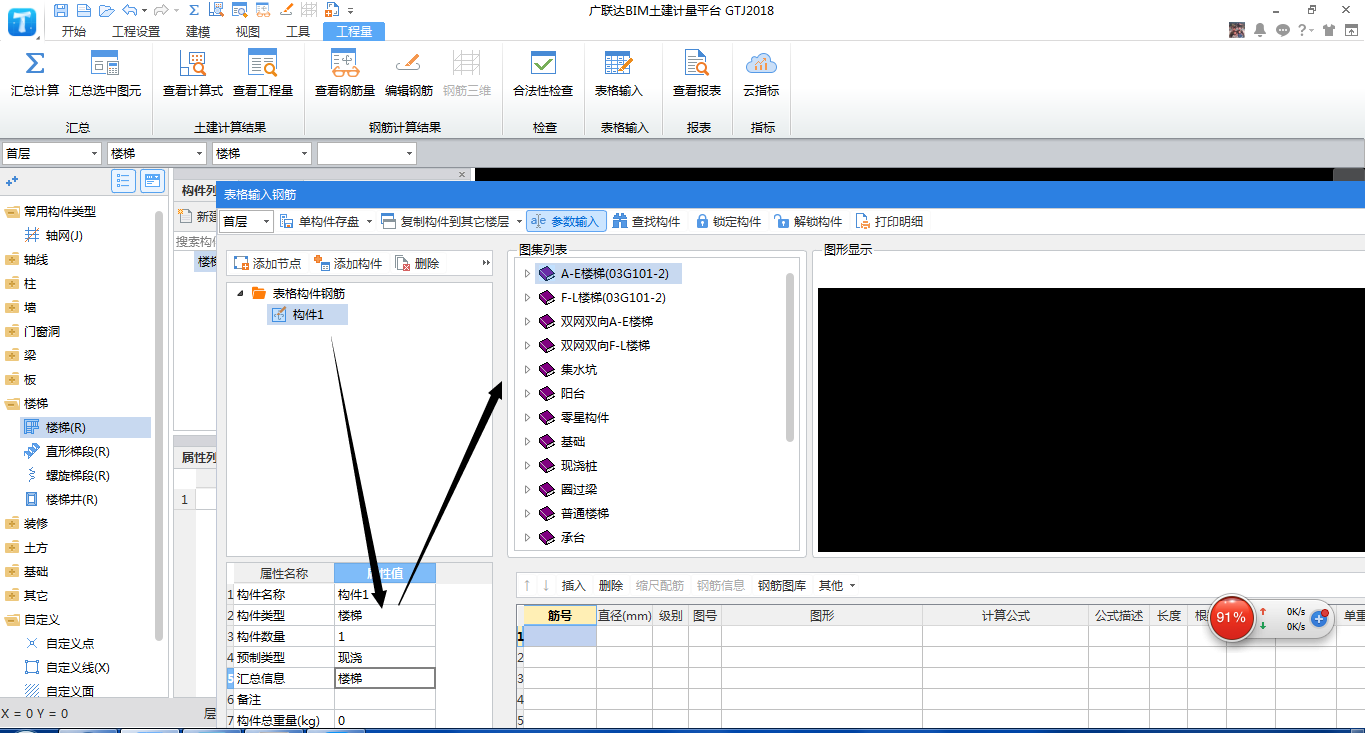Click 查找构件 toolbar item

point(646,221)
